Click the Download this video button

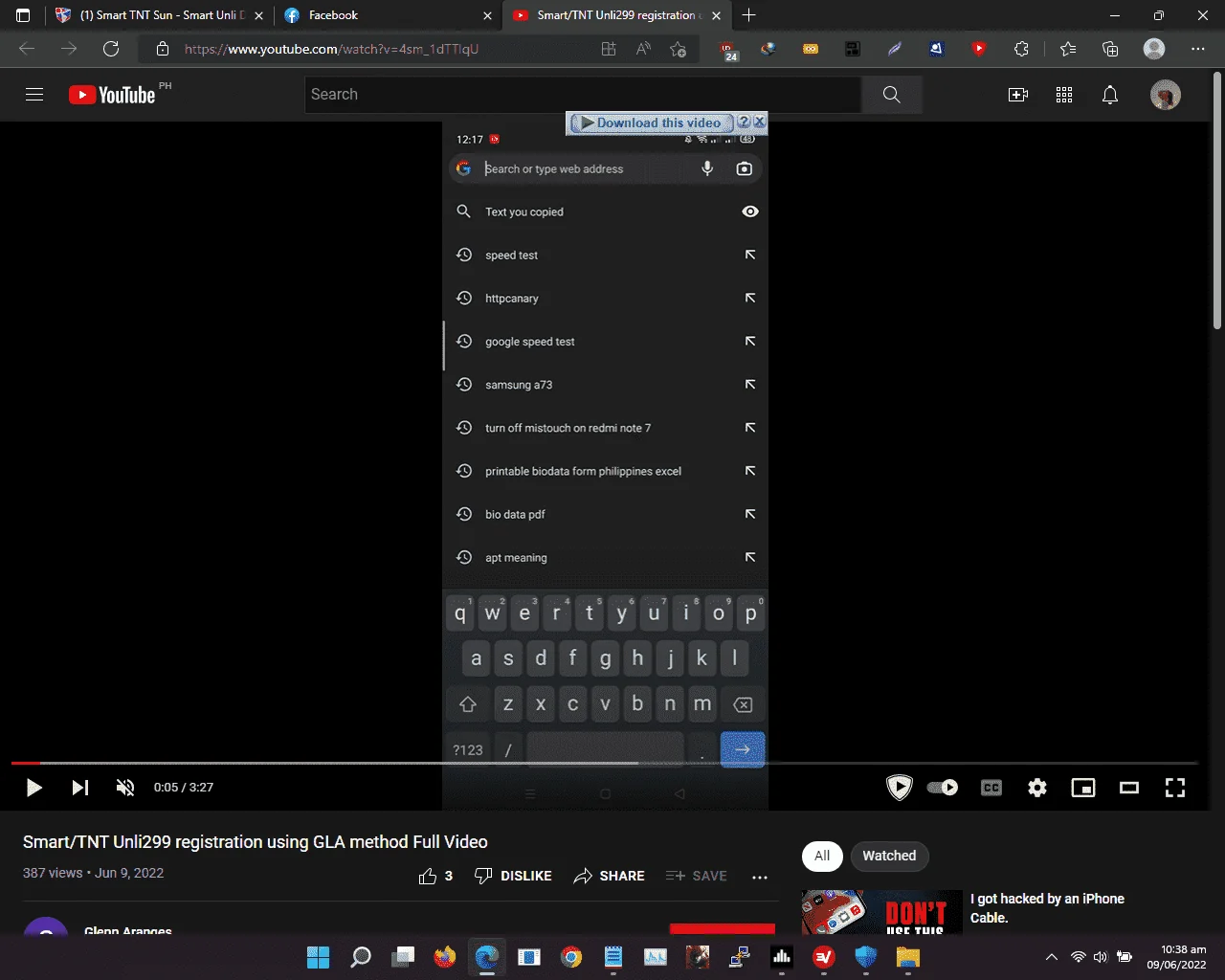(x=651, y=122)
